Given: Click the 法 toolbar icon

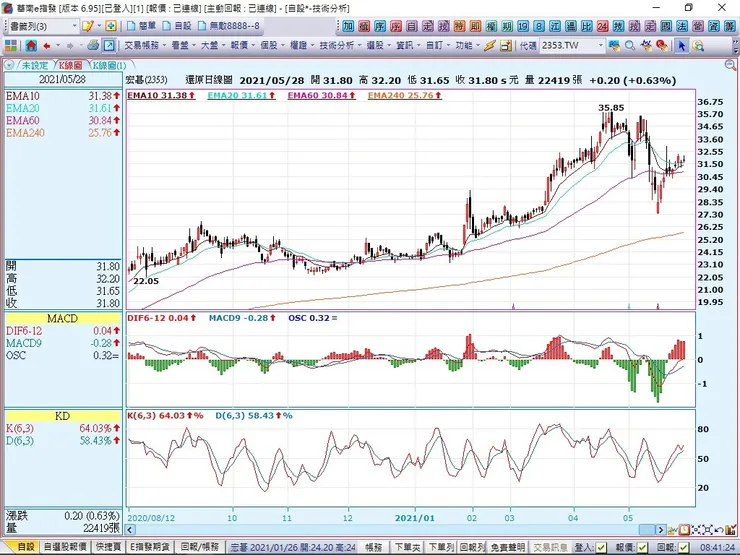Looking at the screenshot, I should click(682, 26).
